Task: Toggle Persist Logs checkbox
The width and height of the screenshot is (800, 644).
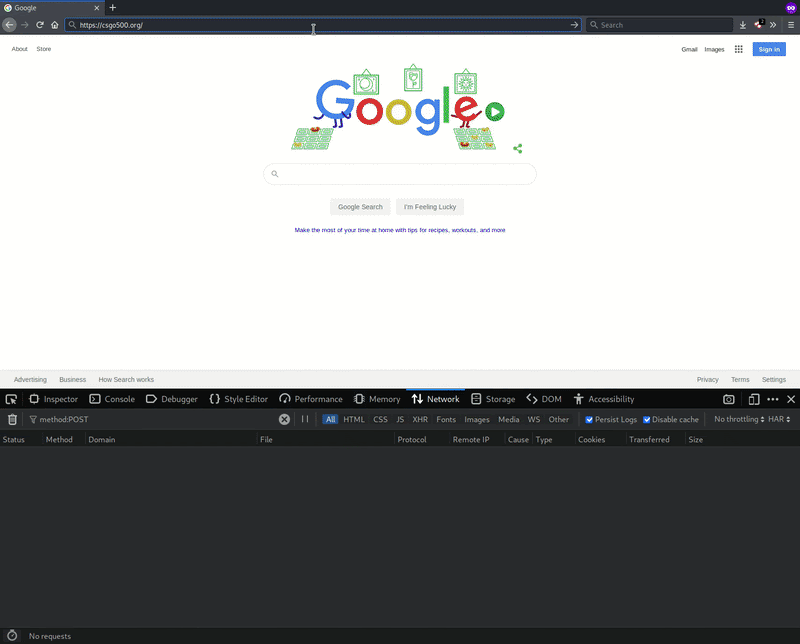Action: pyautogui.click(x=589, y=419)
